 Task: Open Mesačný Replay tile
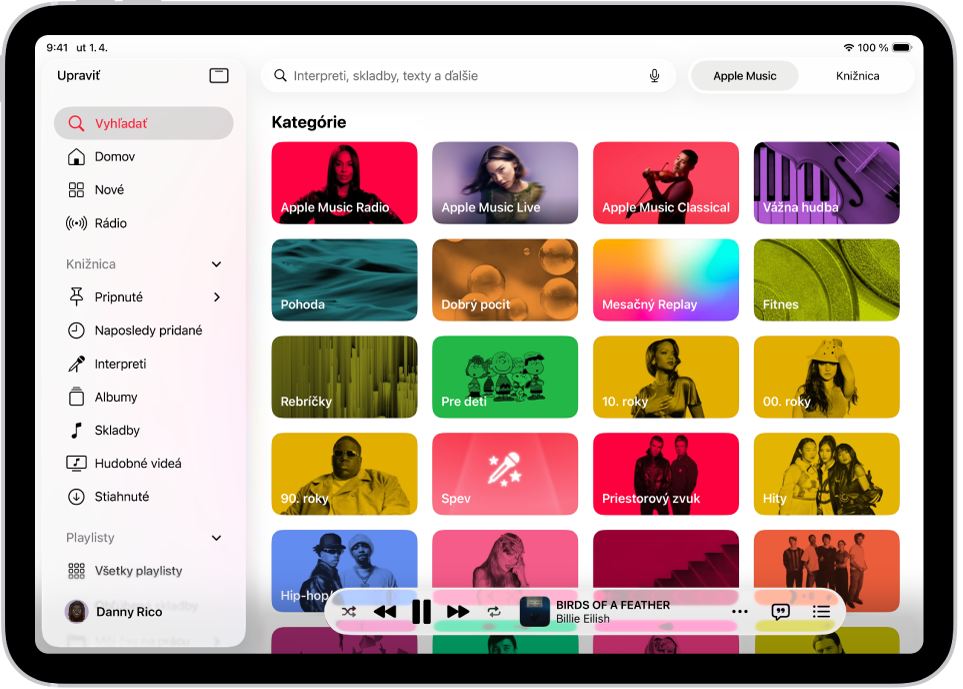666,280
